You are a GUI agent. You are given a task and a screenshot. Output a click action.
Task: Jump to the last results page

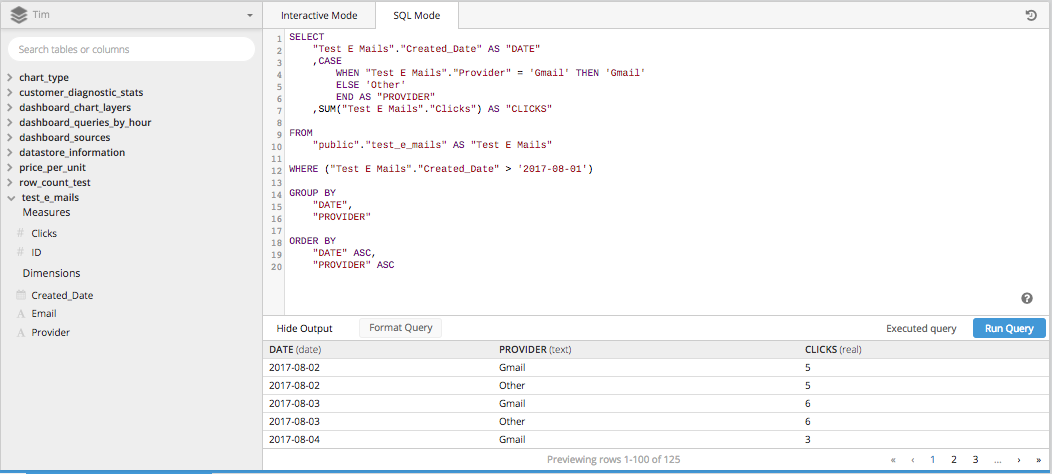tap(1038, 460)
